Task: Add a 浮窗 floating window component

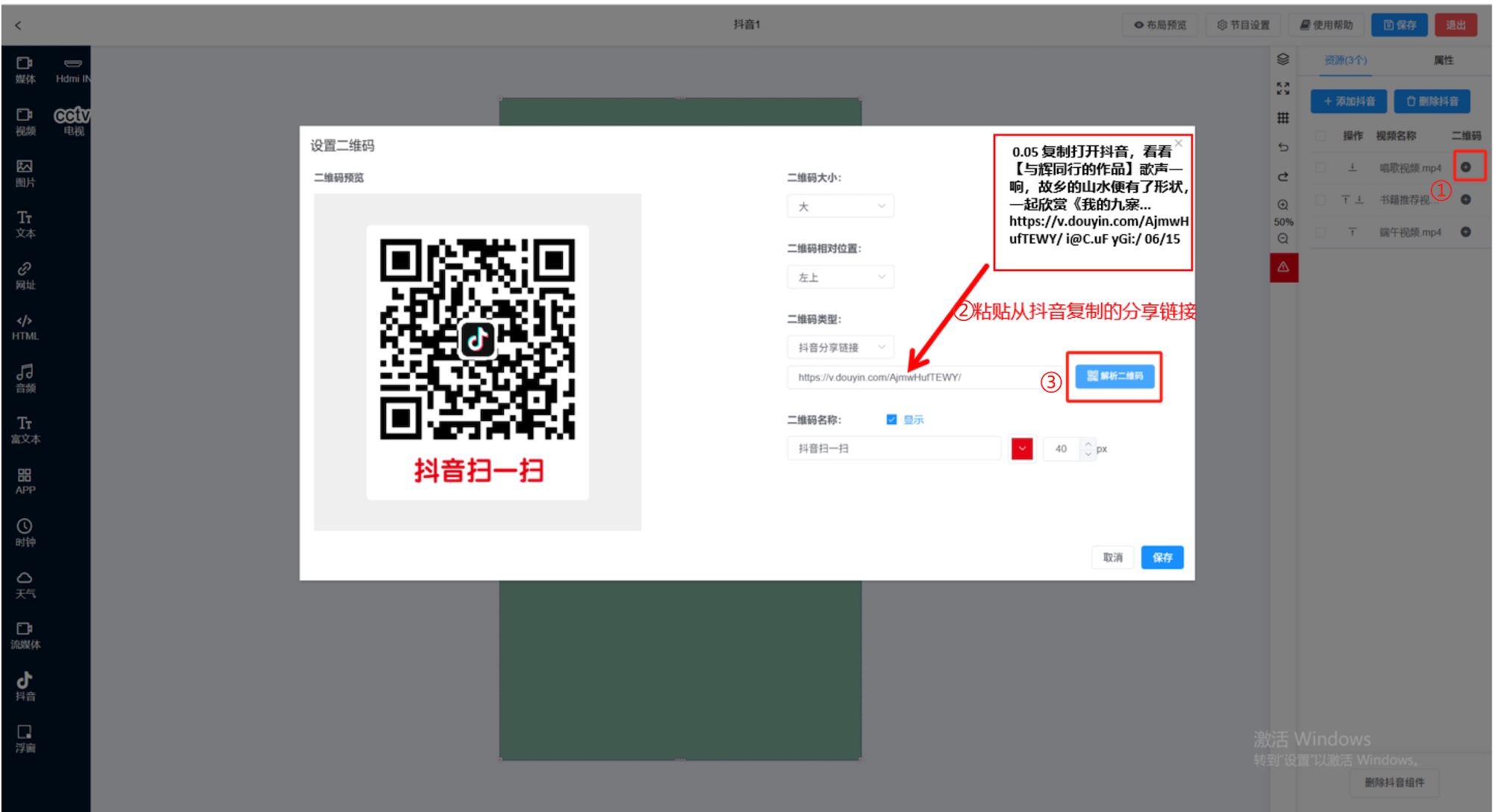Action: pyautogui.click(x=25, y=738)
